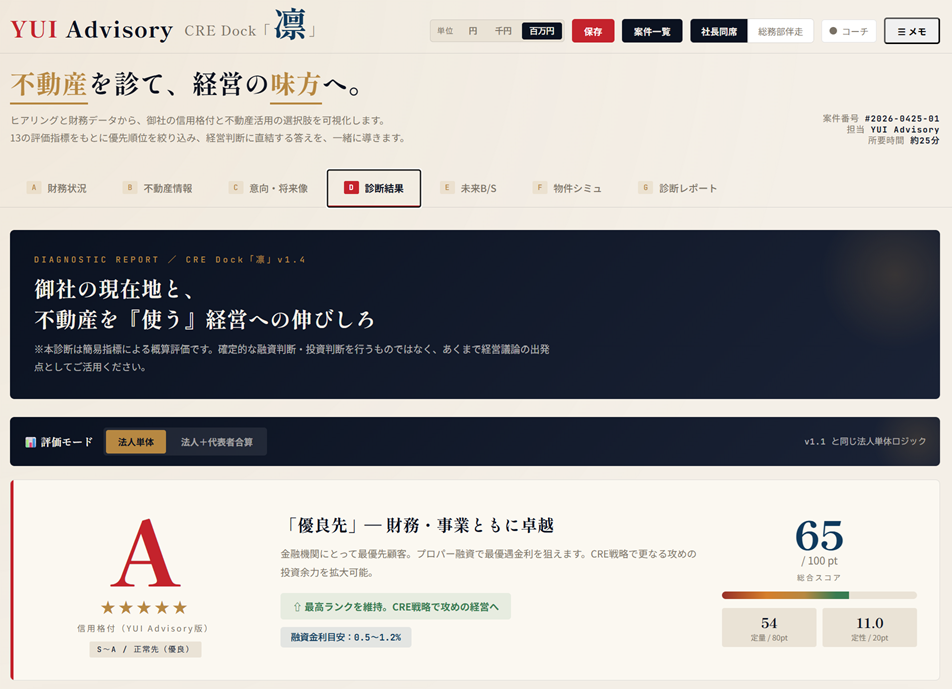Open tab G 診断レポート
This screenshot has height=689, width=952.
[x=678, y=188]
